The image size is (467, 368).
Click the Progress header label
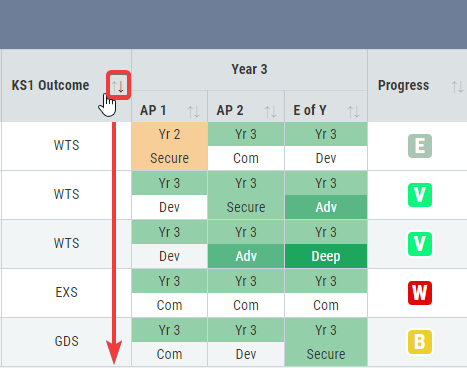pyautogui.click(x=403, y=85)
